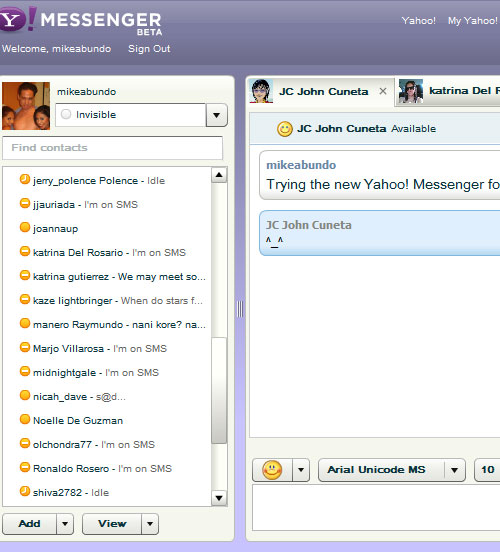
Task: Click the message compose text area
Action: coord(376,508)
